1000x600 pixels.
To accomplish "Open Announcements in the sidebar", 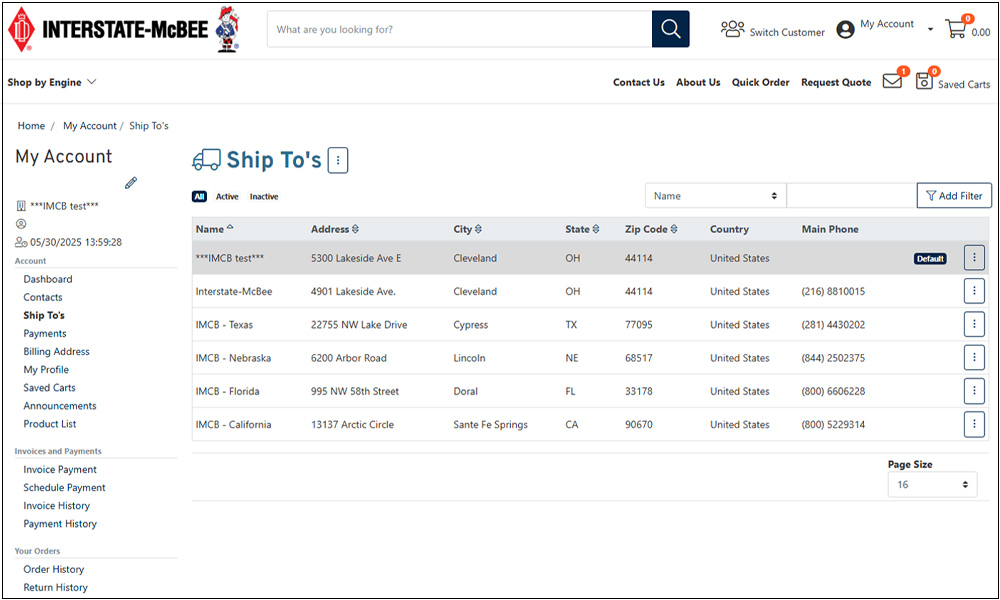I will tap(60, 406).
